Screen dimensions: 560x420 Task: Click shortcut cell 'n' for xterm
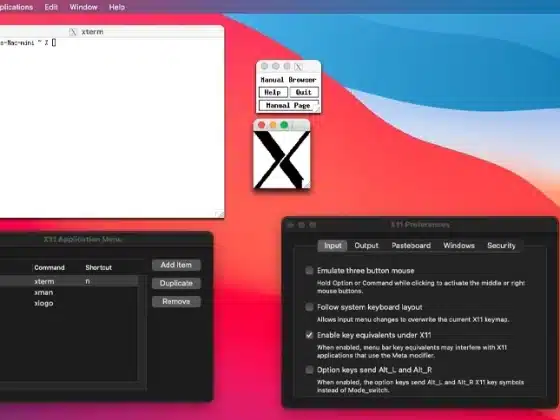(x=88, y=281)
